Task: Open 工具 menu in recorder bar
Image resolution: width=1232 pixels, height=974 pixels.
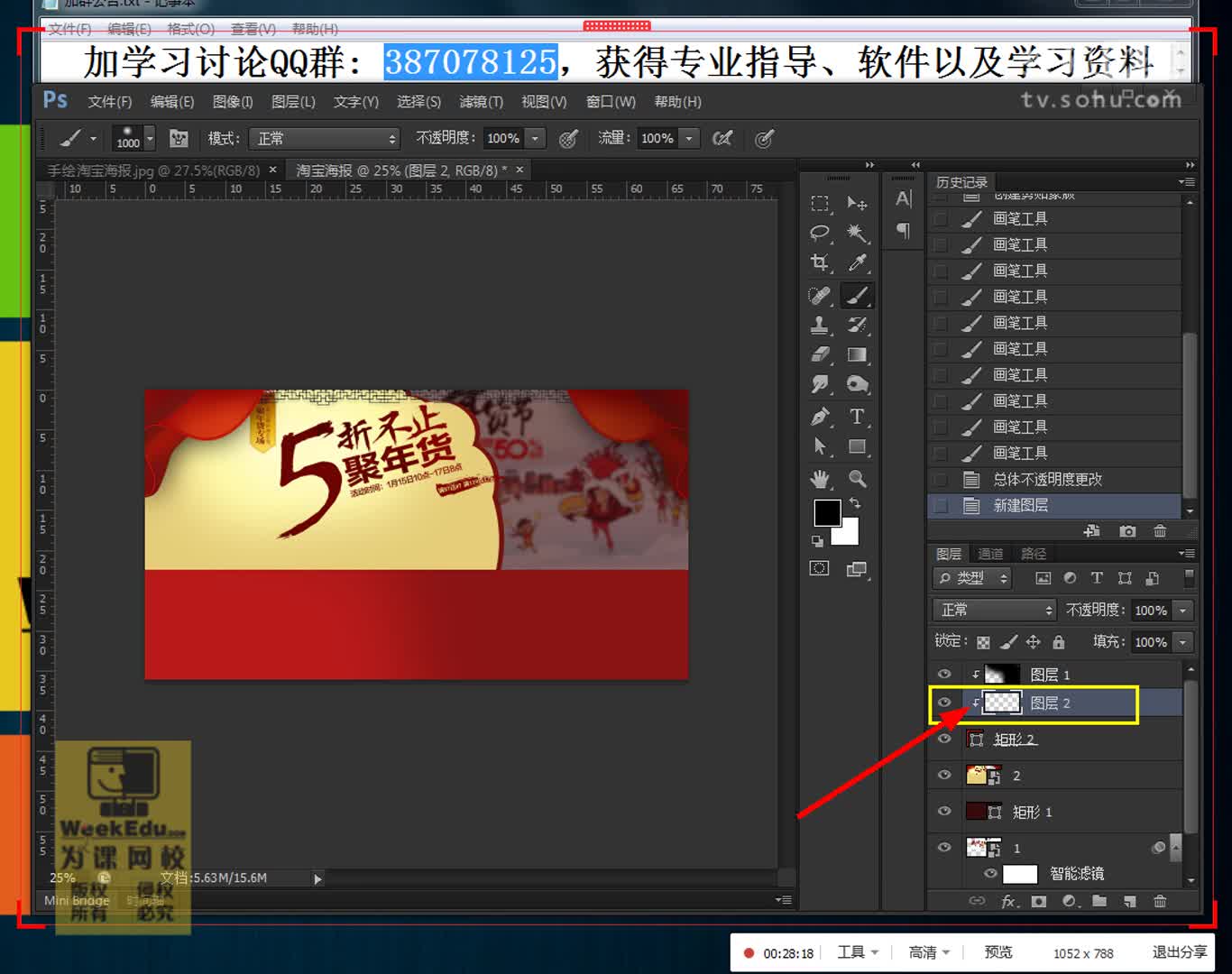Action: click(858, 952)
